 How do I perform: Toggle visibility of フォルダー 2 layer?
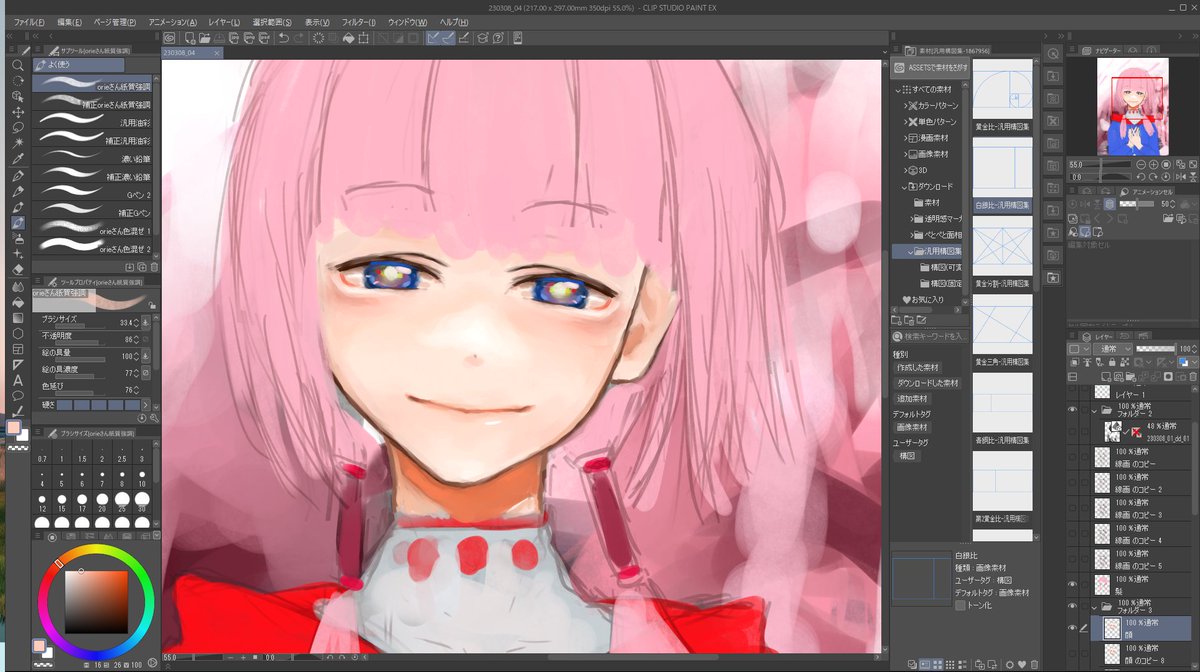click(1073, 410)
